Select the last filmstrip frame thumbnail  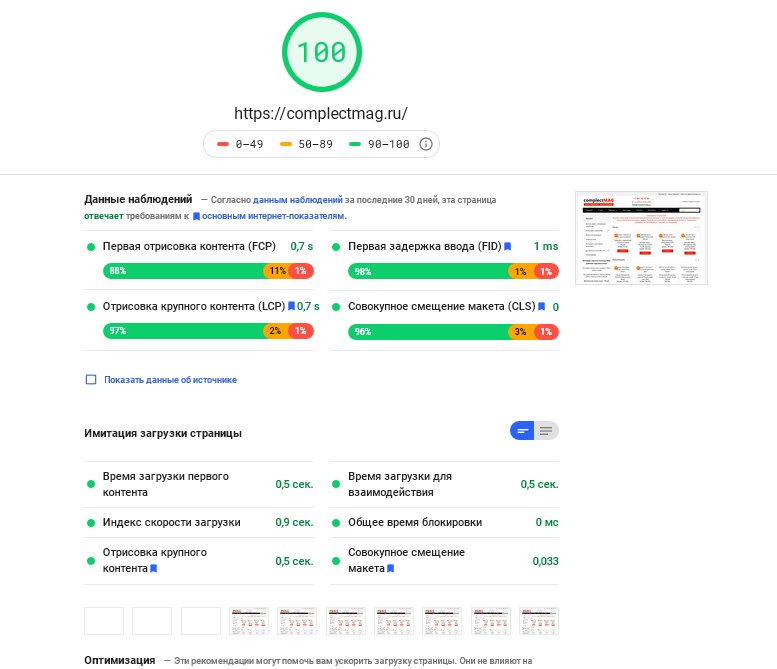(x=539, y=620)
